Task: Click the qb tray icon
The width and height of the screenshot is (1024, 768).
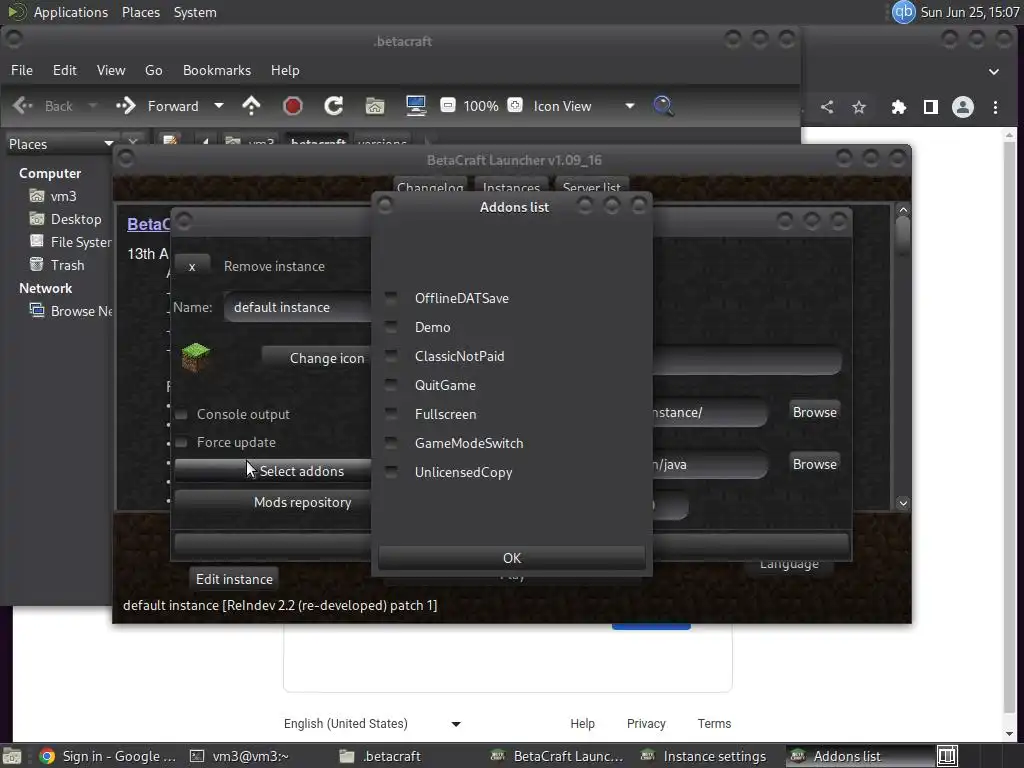Action: coord(904,12)
